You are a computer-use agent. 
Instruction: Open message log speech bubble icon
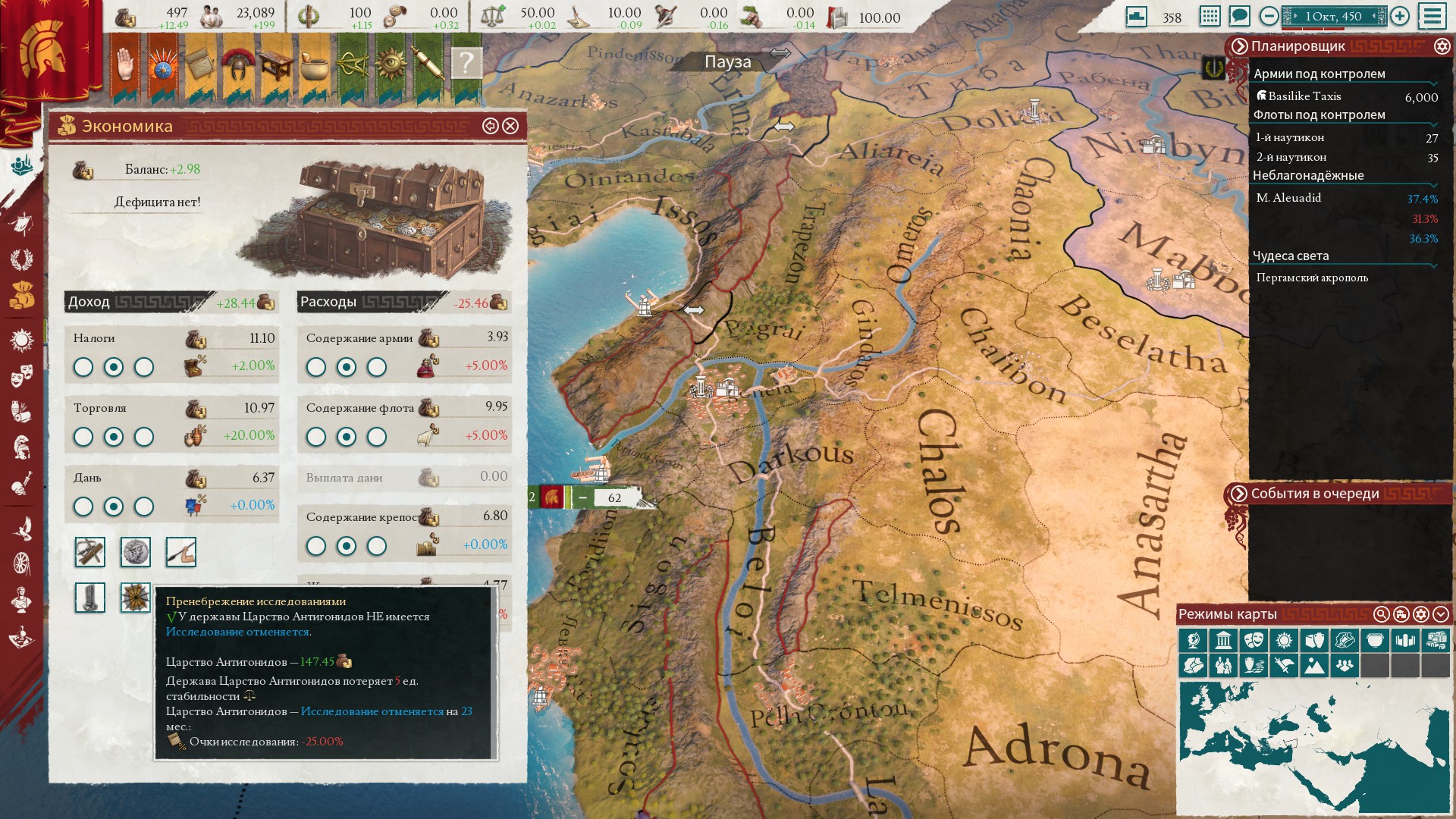coord(1239,16)
